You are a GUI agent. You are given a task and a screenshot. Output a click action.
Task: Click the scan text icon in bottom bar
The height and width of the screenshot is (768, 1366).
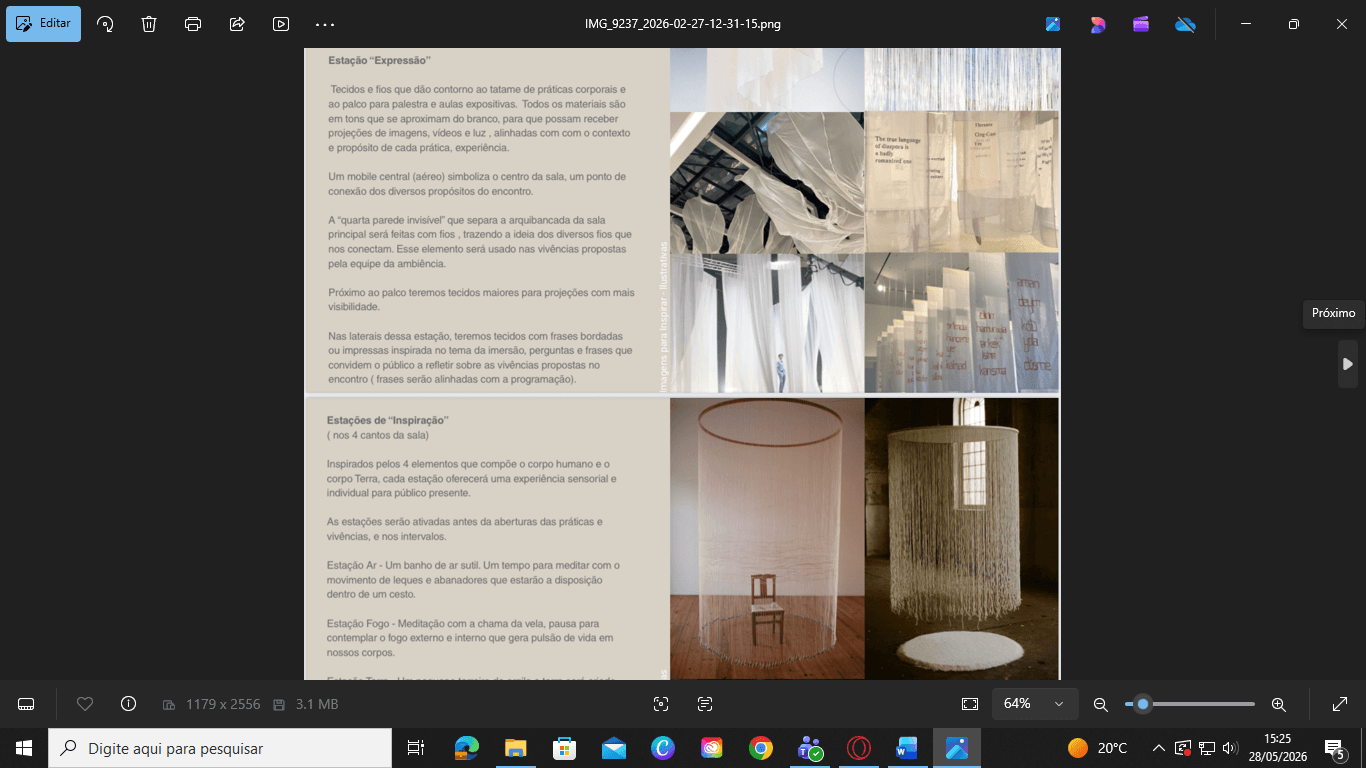click(705, 704)
